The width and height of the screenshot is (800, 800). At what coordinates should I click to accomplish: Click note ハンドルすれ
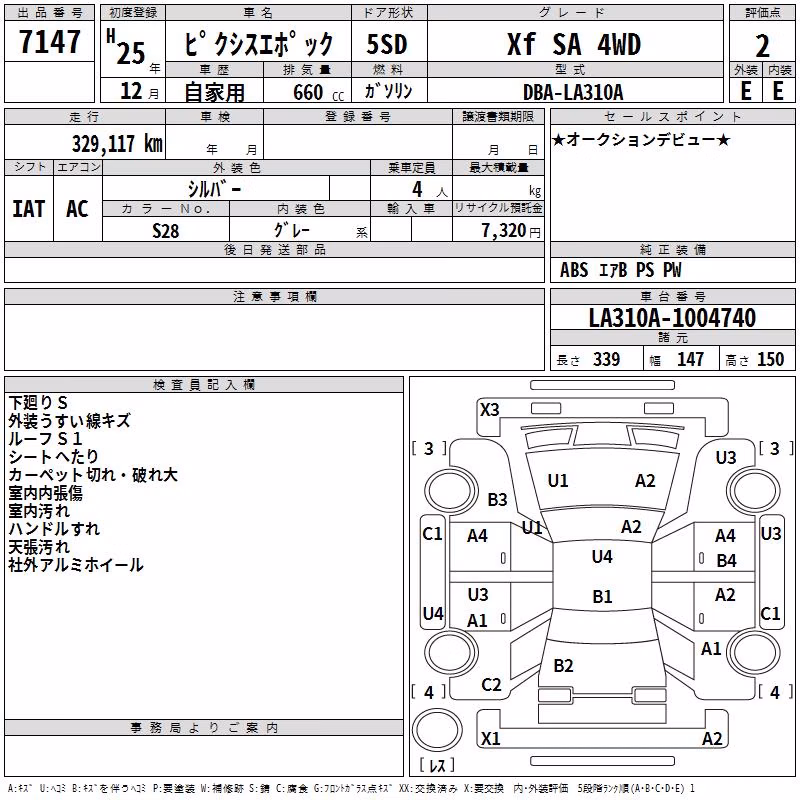coord(54,529)
